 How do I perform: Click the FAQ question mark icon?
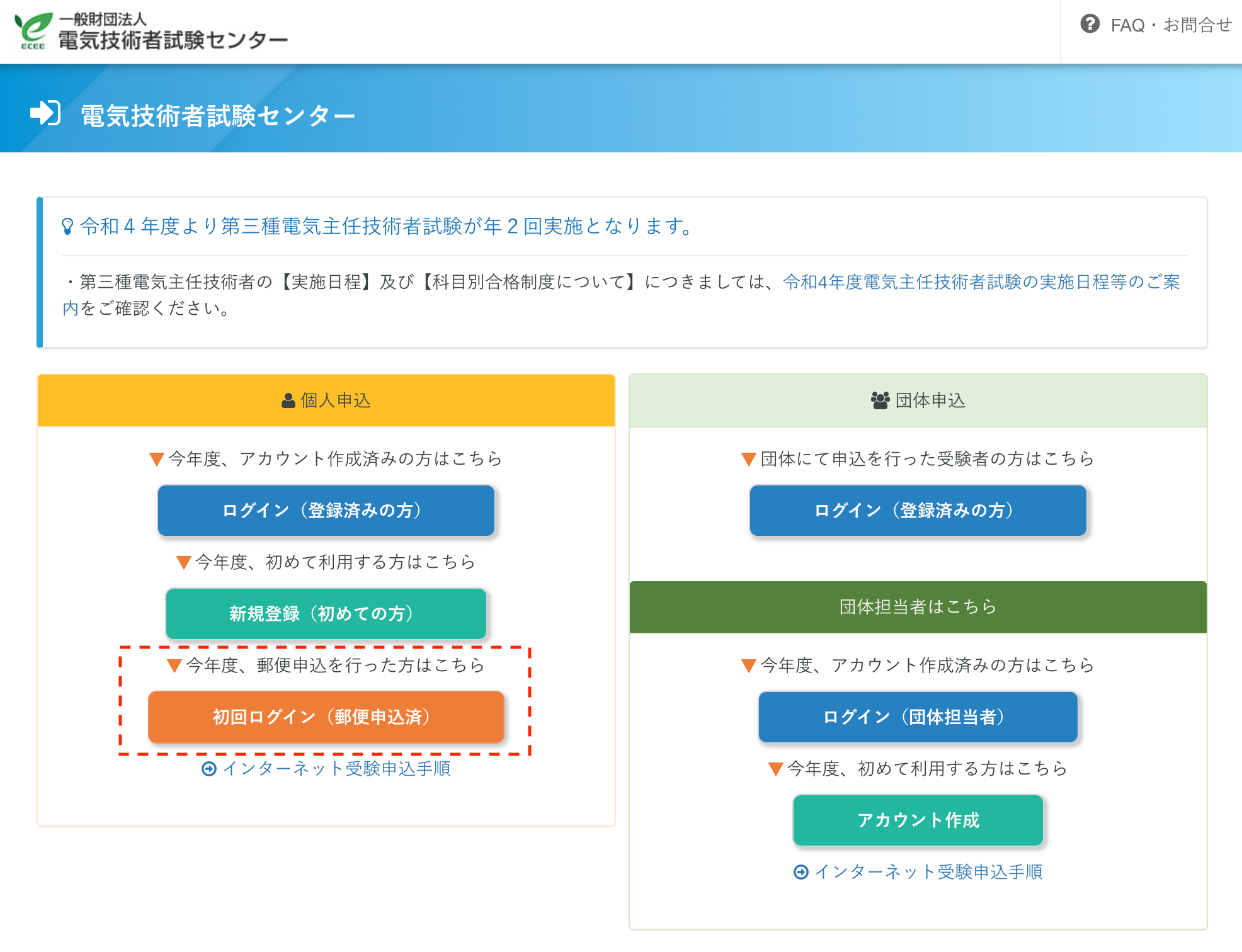pos(1090,25)
